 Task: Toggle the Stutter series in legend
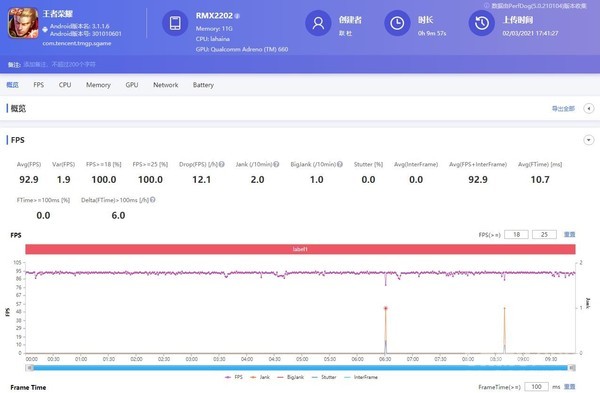324,377
